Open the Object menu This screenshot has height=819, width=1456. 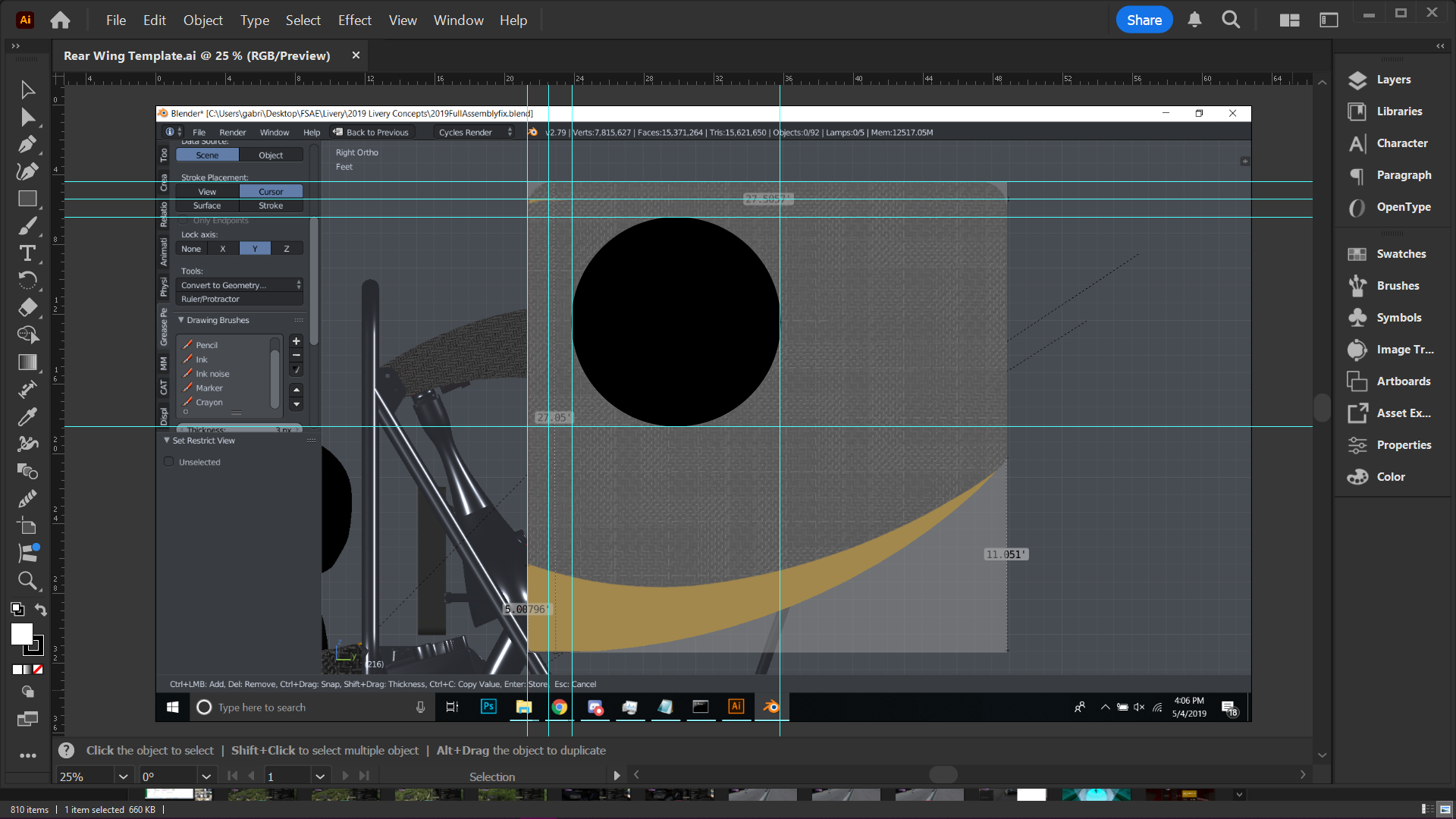pos(202,20)
